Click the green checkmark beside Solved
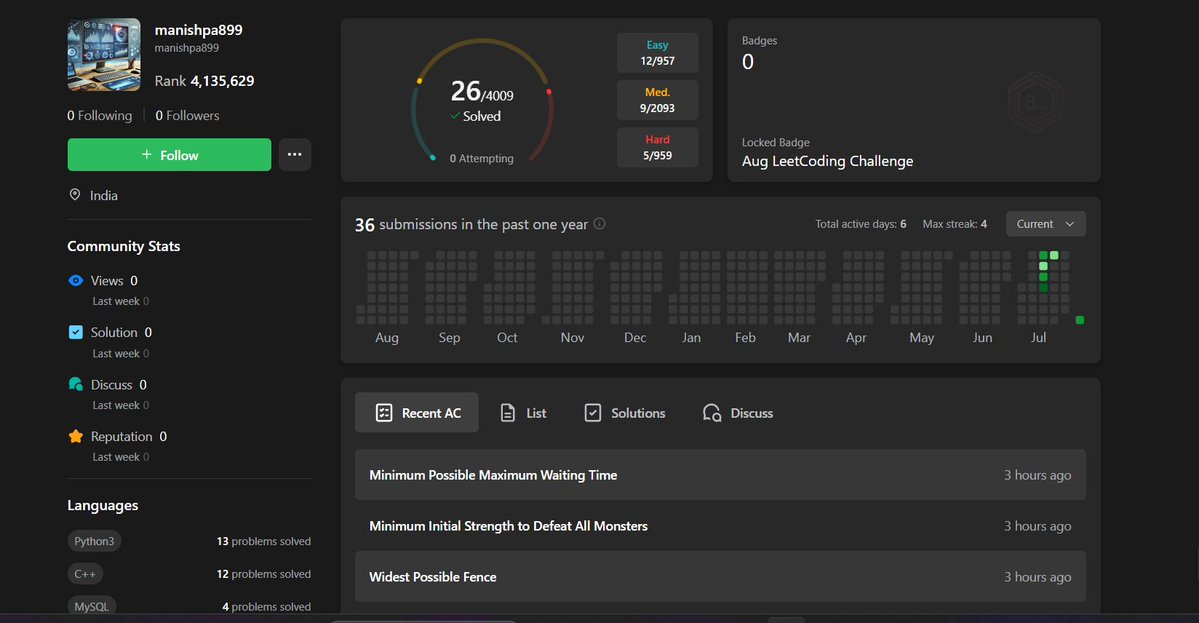The width and height of the screenshot is (1199, 623). pyautogui.click(x=455, y=116)
